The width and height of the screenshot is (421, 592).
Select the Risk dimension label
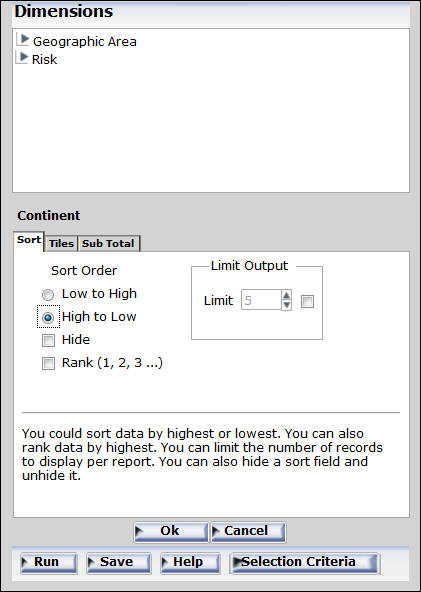[45, 60]
